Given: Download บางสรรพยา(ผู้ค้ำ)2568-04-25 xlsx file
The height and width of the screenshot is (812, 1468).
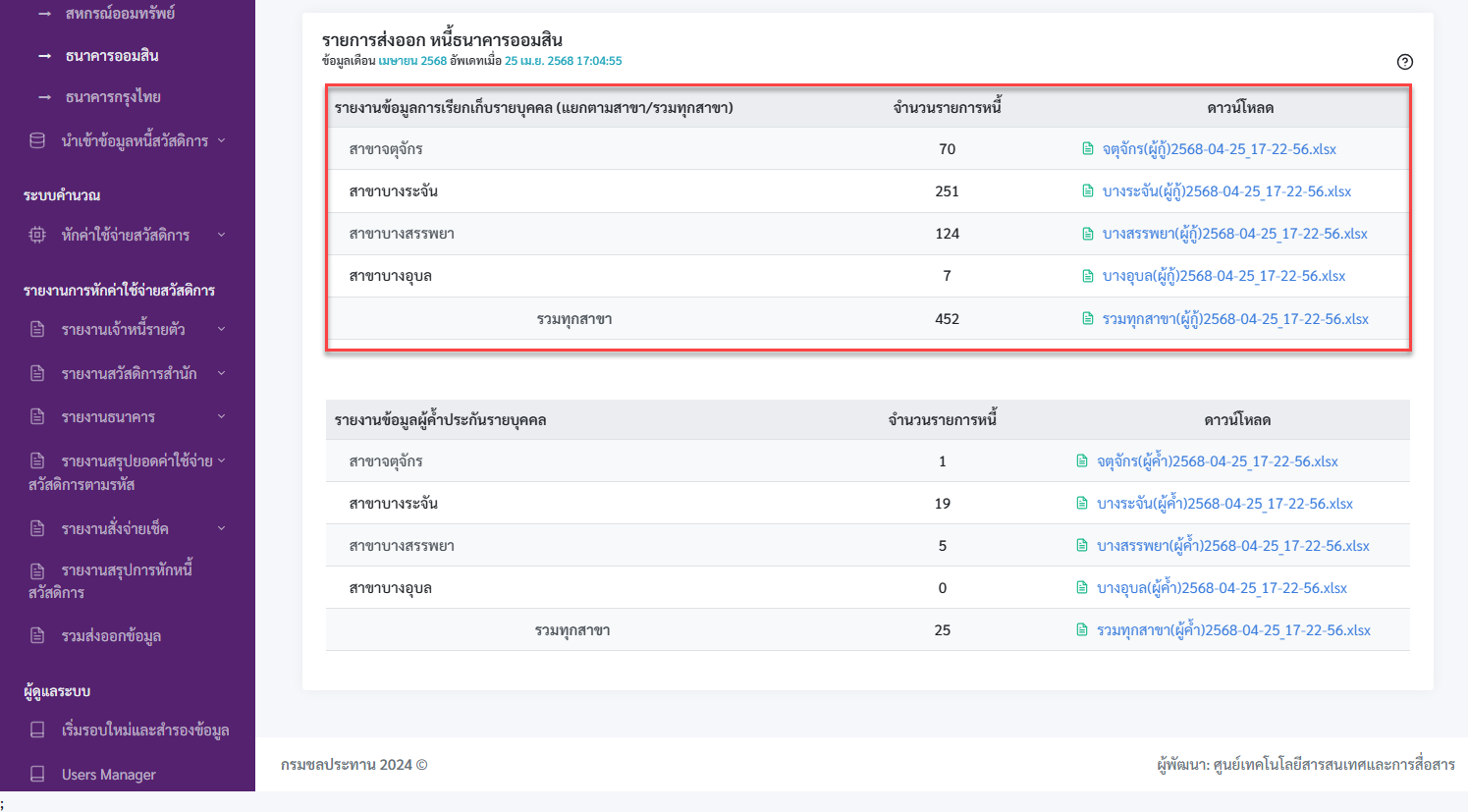Looking at the screenshot, I should tap(1232, 546).
